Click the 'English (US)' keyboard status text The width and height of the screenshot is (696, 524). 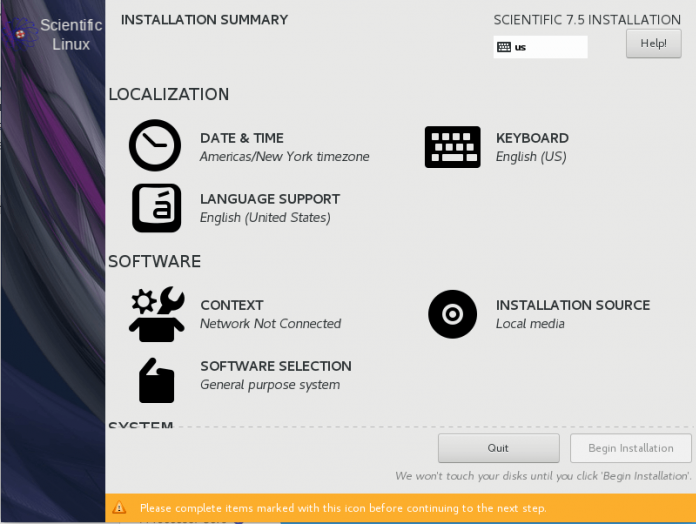point(531,157)
